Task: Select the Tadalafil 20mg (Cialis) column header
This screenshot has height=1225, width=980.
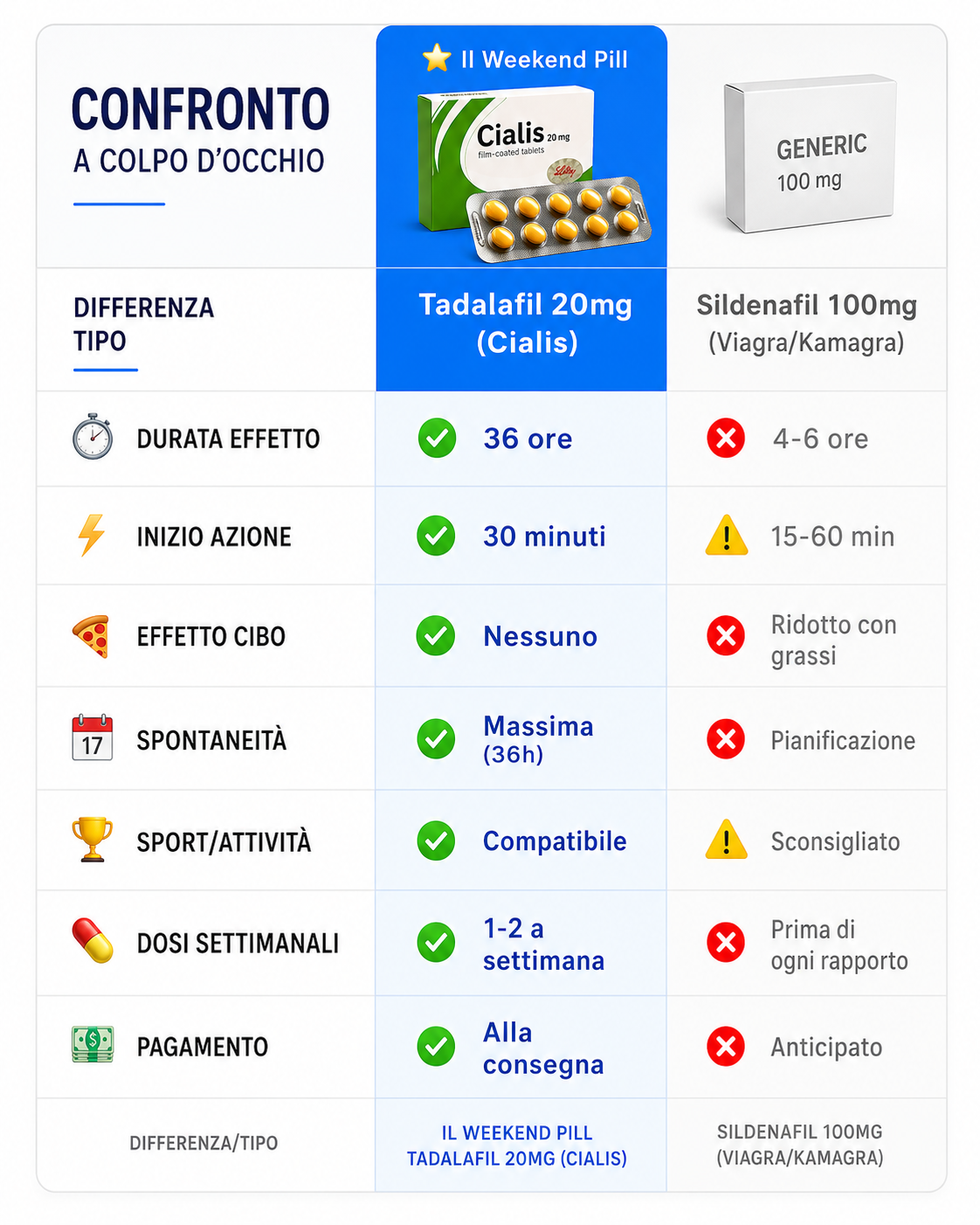Action: [x=525, y=323]
